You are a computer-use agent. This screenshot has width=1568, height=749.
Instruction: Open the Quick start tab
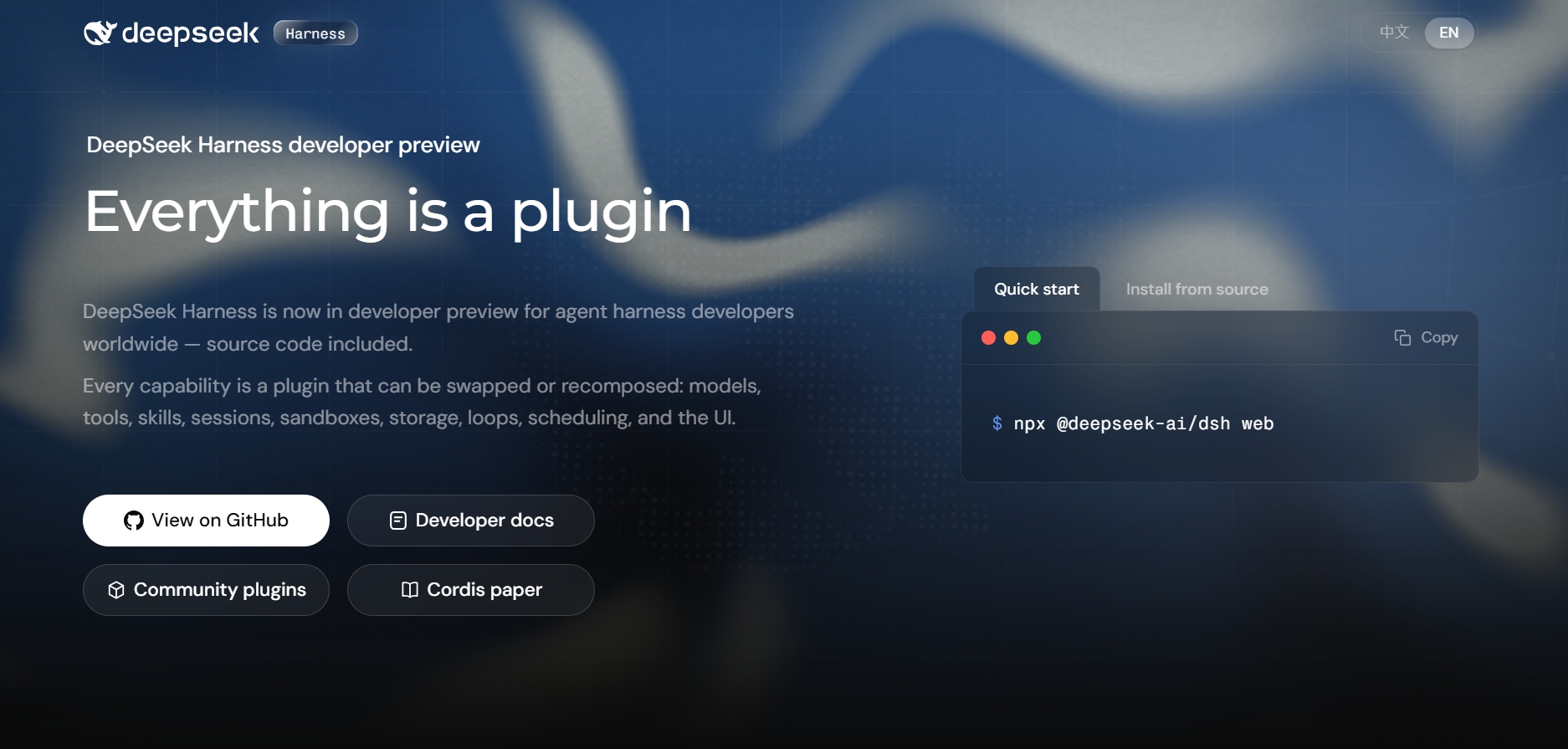pos(1037,290)
